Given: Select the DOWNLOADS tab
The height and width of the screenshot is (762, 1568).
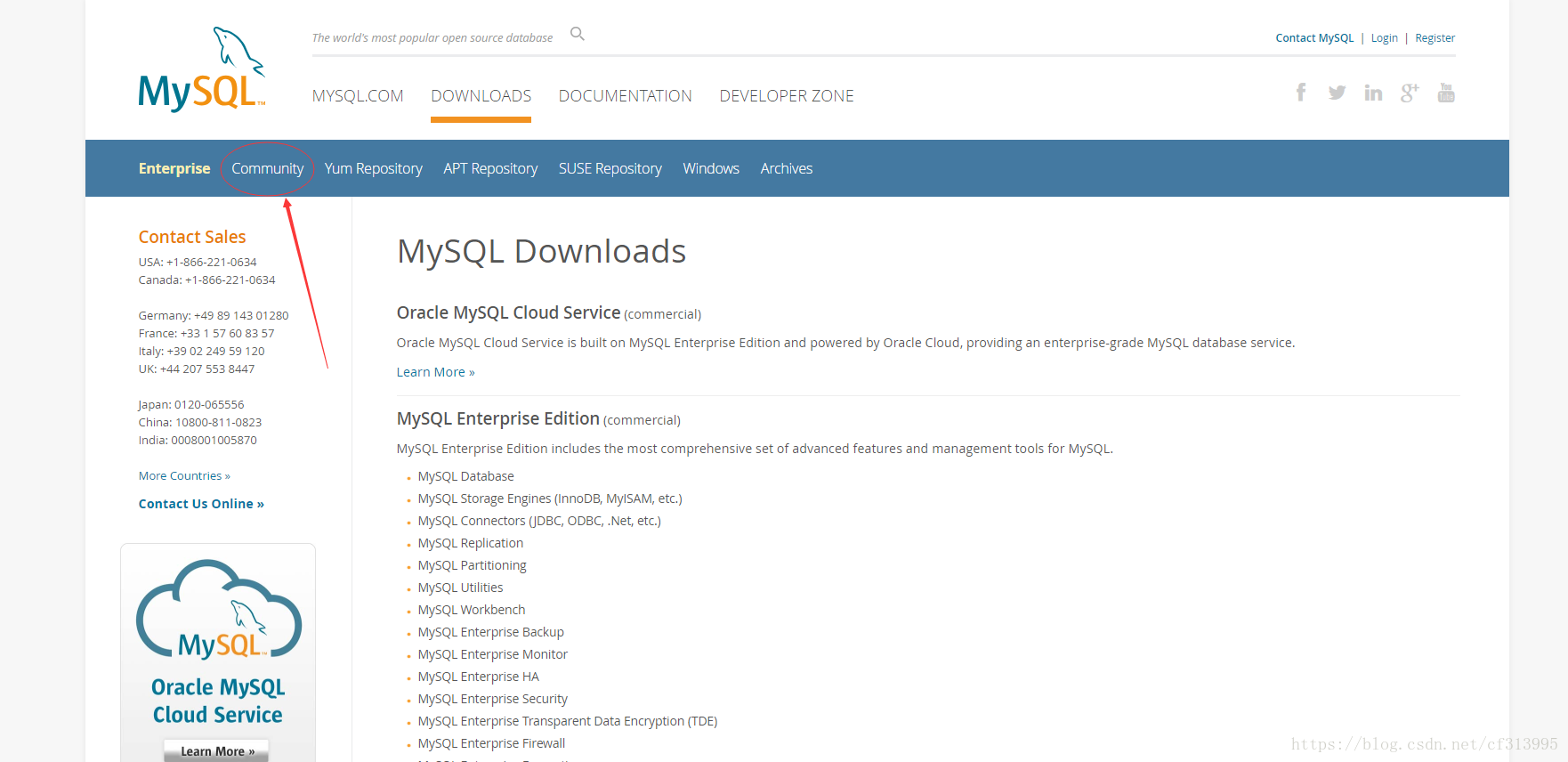Looking at the screenshot, I should (x=481, y=96).
